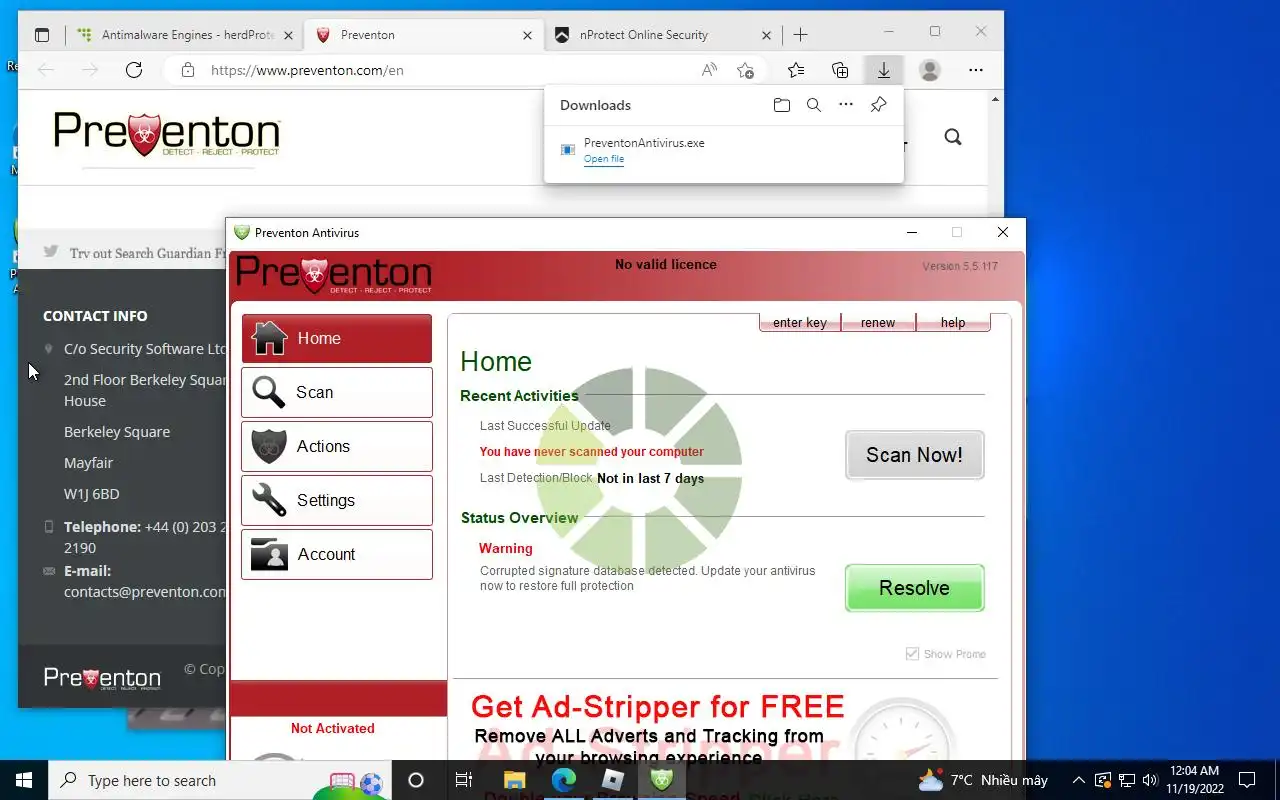Refresh the Preventon web page
The width and height of the screenshot is (1280, 800).
(x=134, y=70)
